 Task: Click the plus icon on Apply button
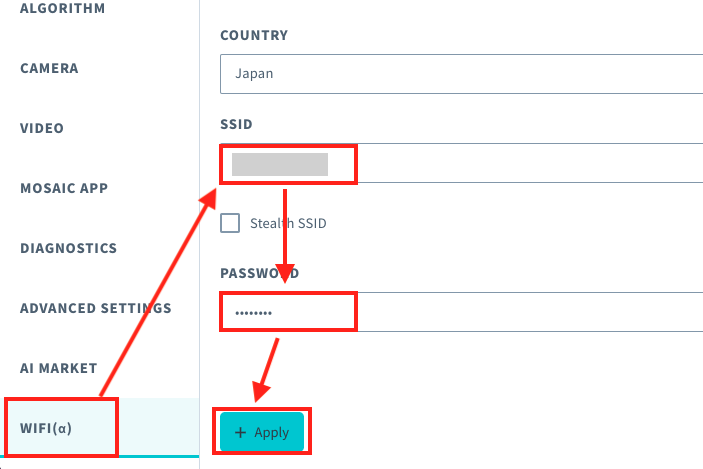241,432
